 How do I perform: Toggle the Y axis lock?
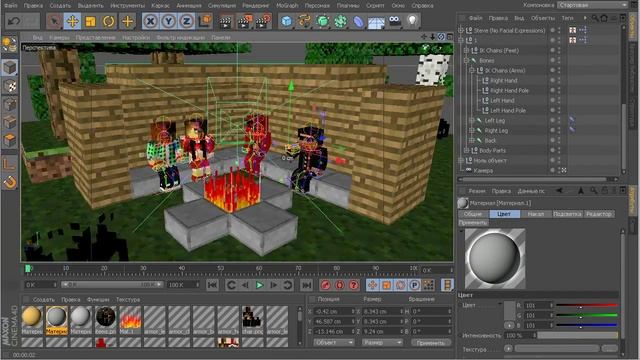pyautogui.click(x=168, y=21)
